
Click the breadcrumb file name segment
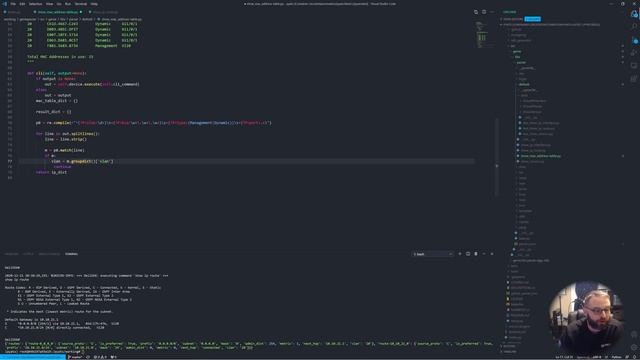coord(121,19)
